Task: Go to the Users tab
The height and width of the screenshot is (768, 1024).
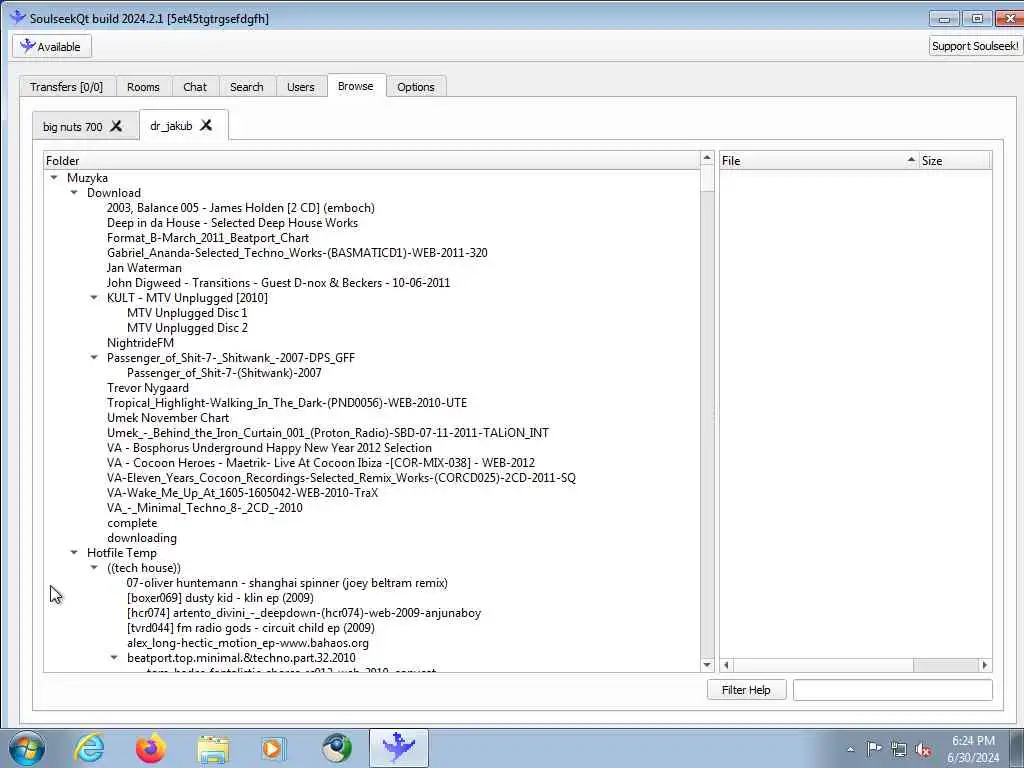Action: (300, 87)
